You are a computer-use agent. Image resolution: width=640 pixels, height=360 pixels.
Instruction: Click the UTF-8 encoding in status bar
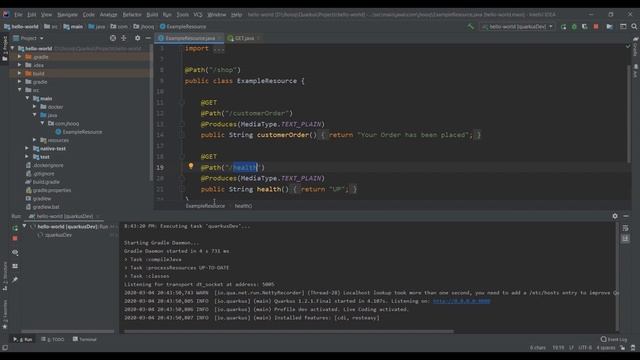(585, 348)
